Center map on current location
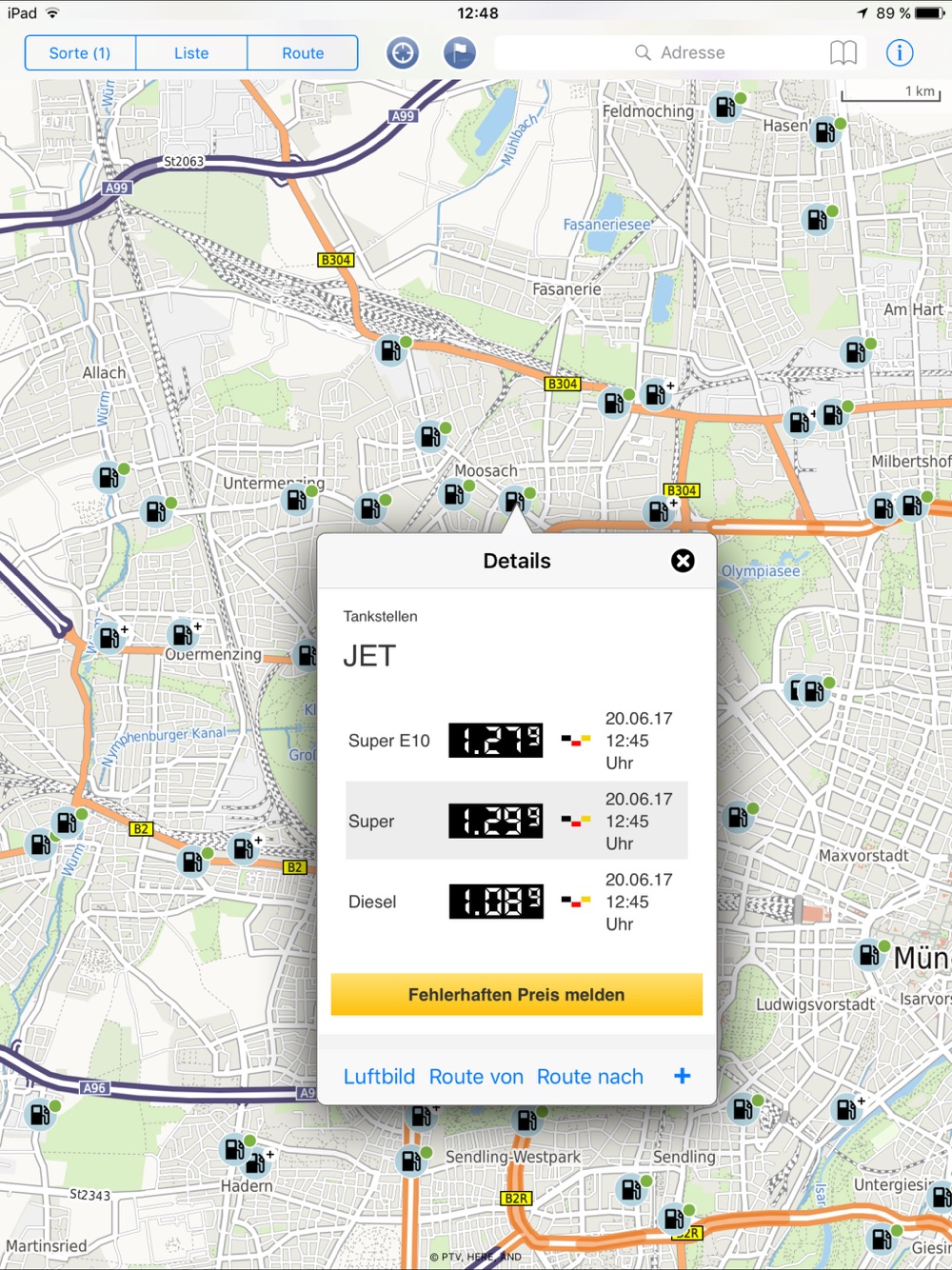The image size is (952, 1270). tap(403, 53)
